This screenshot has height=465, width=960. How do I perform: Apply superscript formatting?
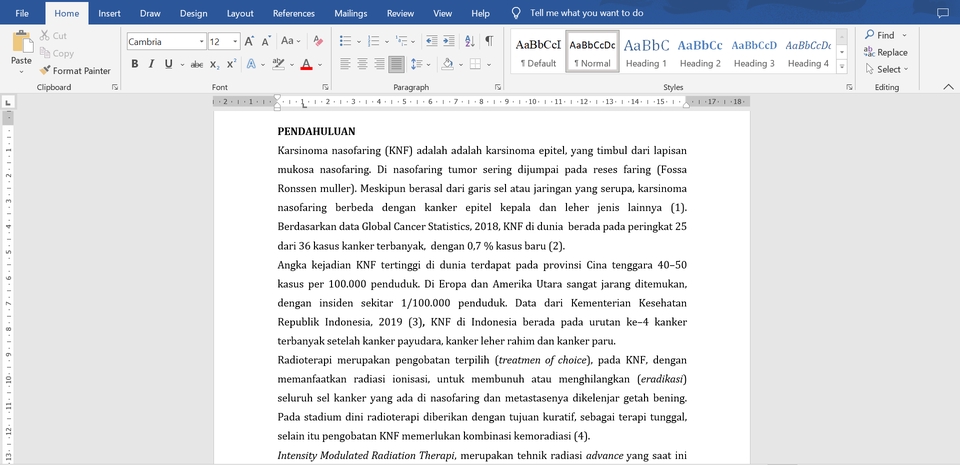[231, 64]
